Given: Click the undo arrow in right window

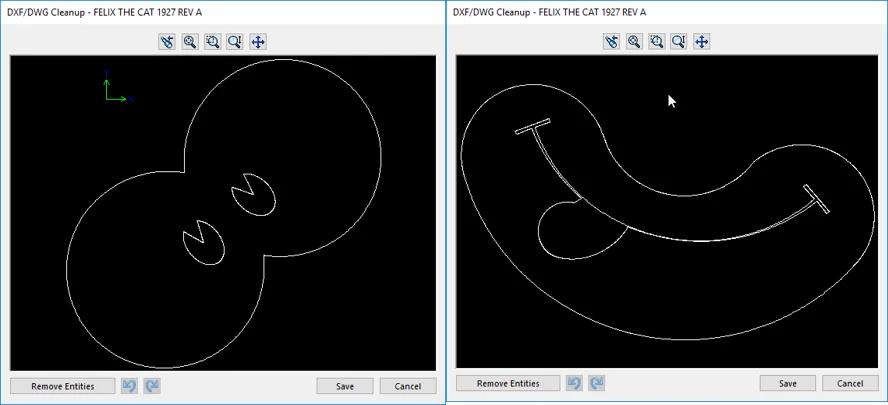Looking at the screenshot, I should [574, 383].
